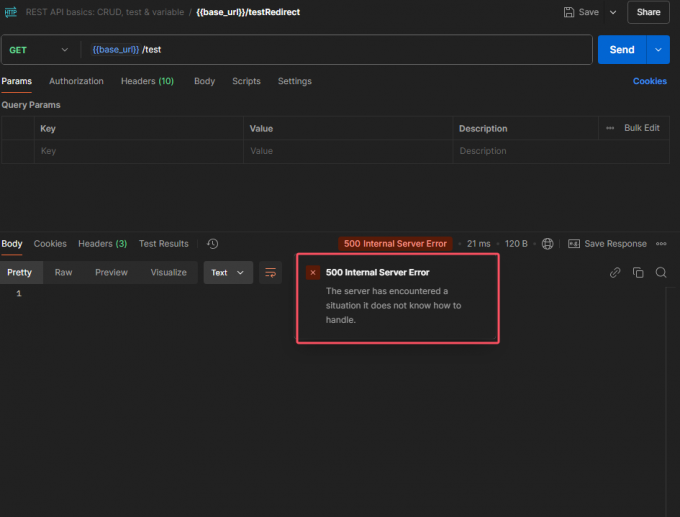Click the copy link icon

tap(615, 272)
